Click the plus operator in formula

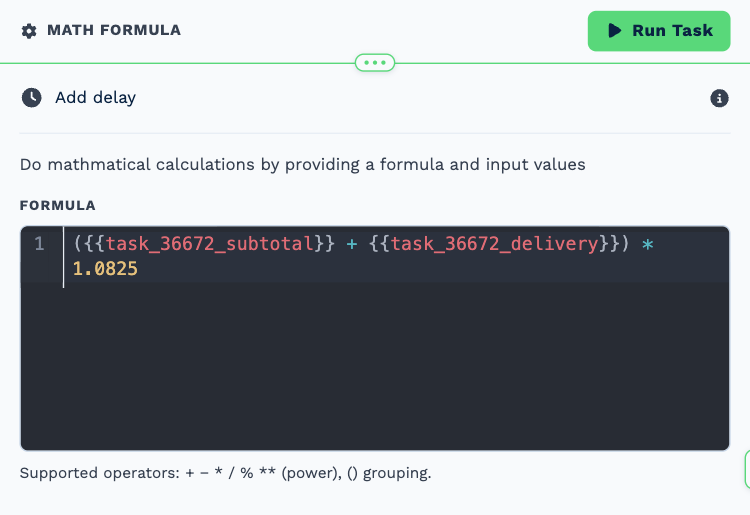pyautogui.click(x=352, y=244)
